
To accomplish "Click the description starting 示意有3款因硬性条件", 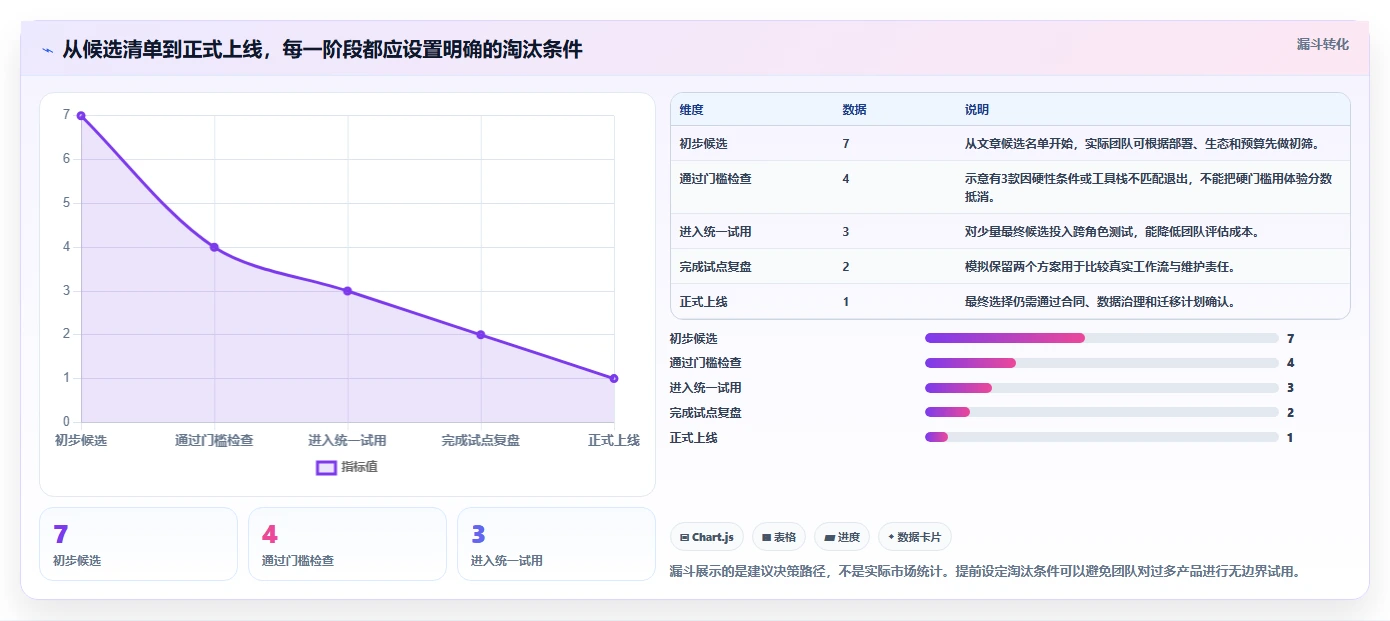I will click(1148, 188).
